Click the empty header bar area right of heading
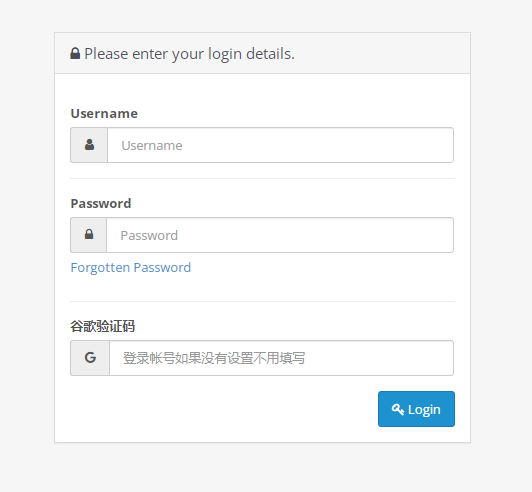This screenshot has width=532, height=492. click(382, 53)
